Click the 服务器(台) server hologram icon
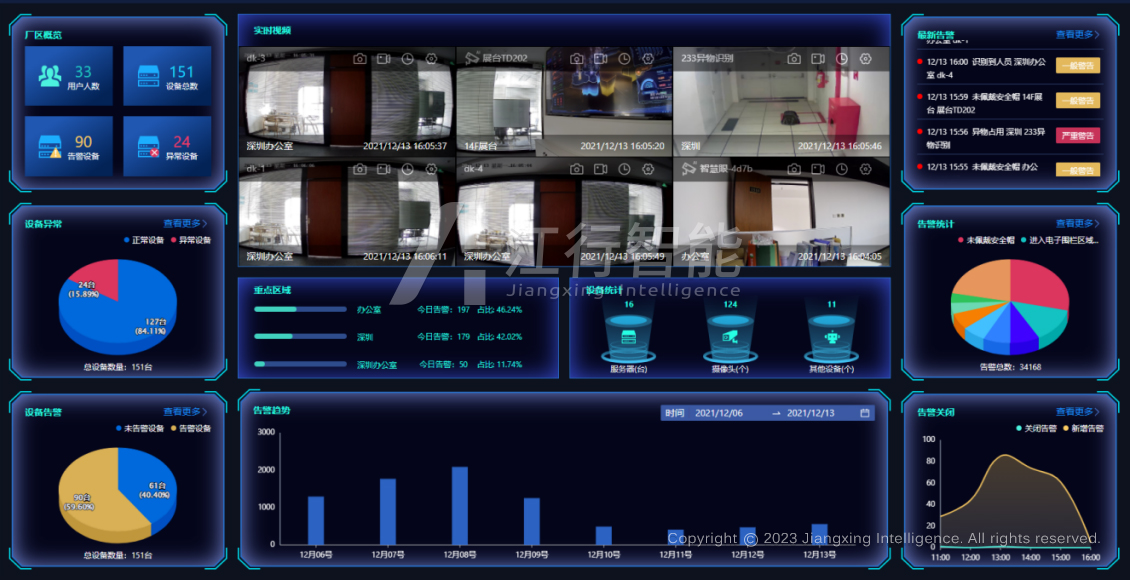Image resolution: width=1130 pixels, height=580 pixels. pyautogui.click(x=628, y=336)
